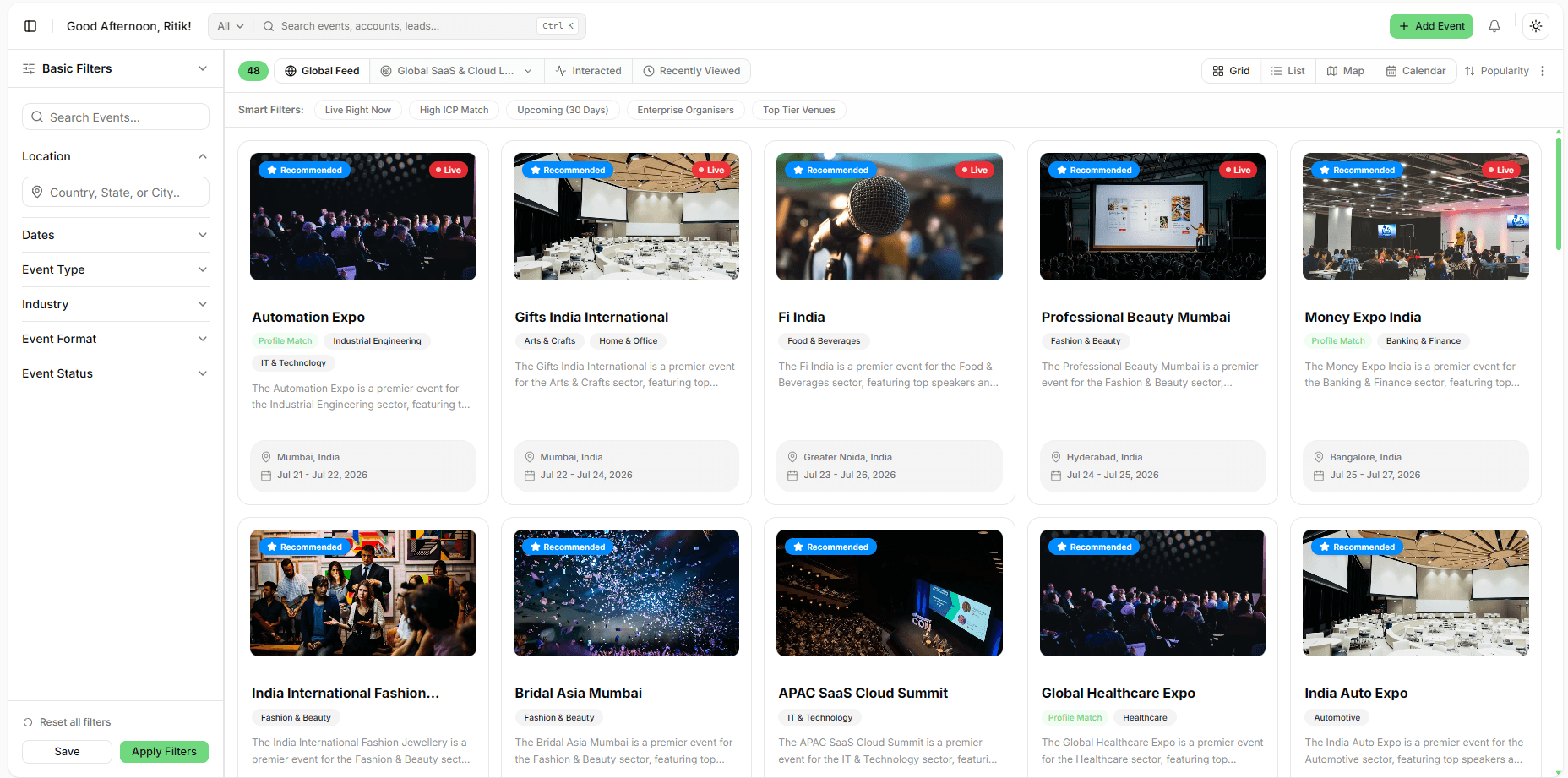Image resolution: width=1568 pixels, height=778 pixels.
Task: Switch to Map view
Action: pos(1346,71)
